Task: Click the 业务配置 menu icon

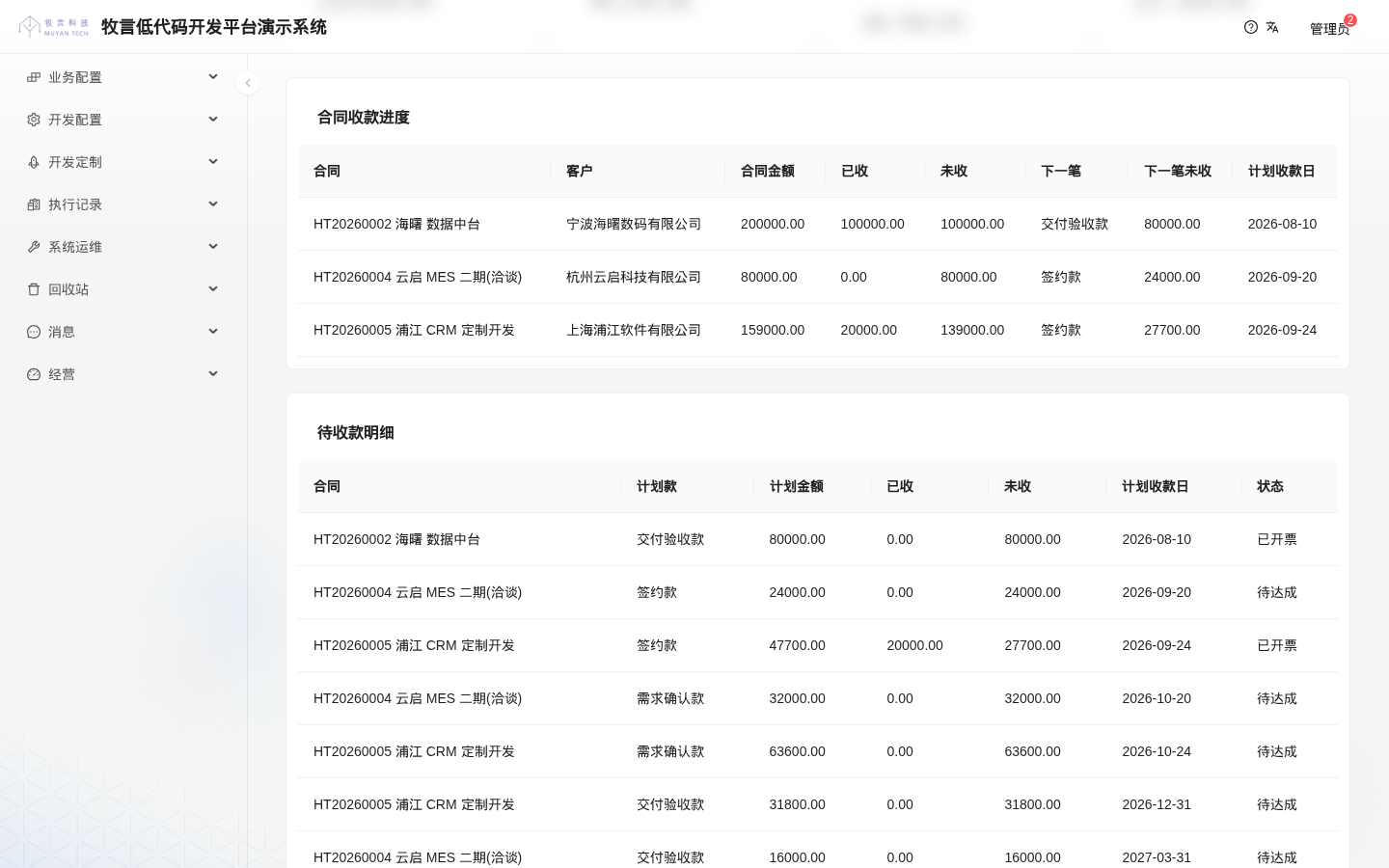Action: click(34, 77)
